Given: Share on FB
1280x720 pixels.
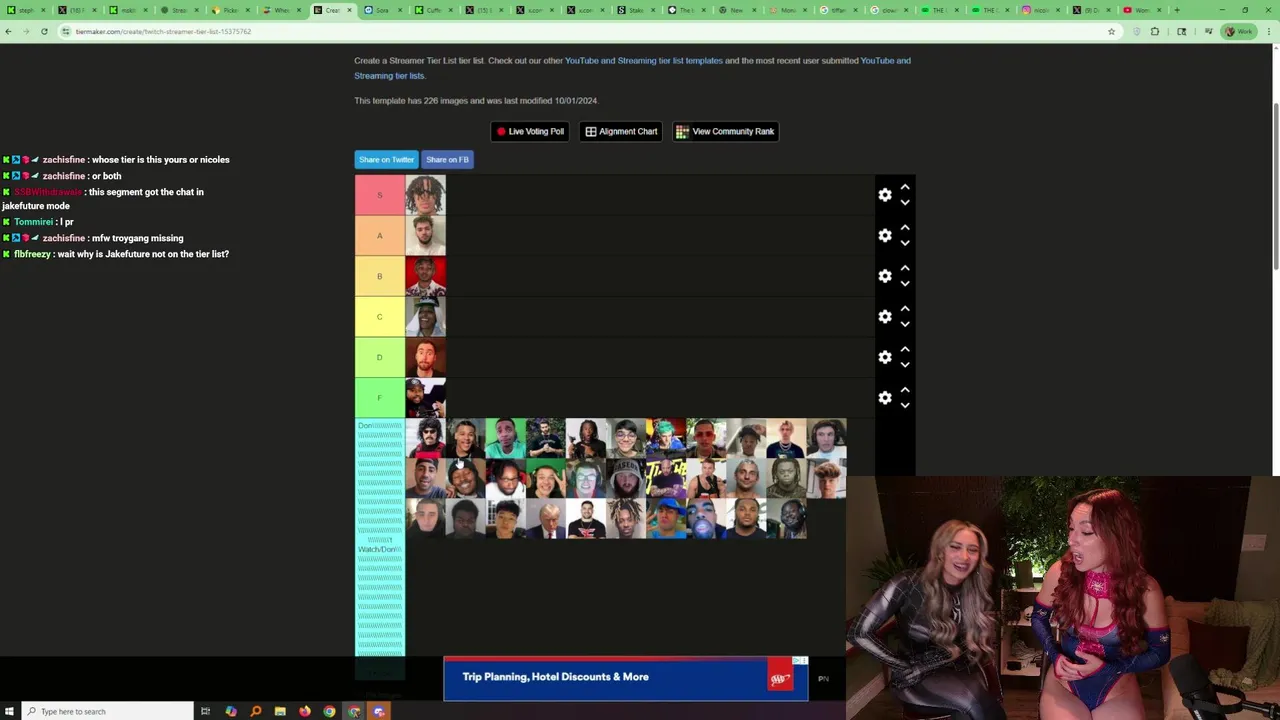Looking at the screenshot, I should coord(447,160).
